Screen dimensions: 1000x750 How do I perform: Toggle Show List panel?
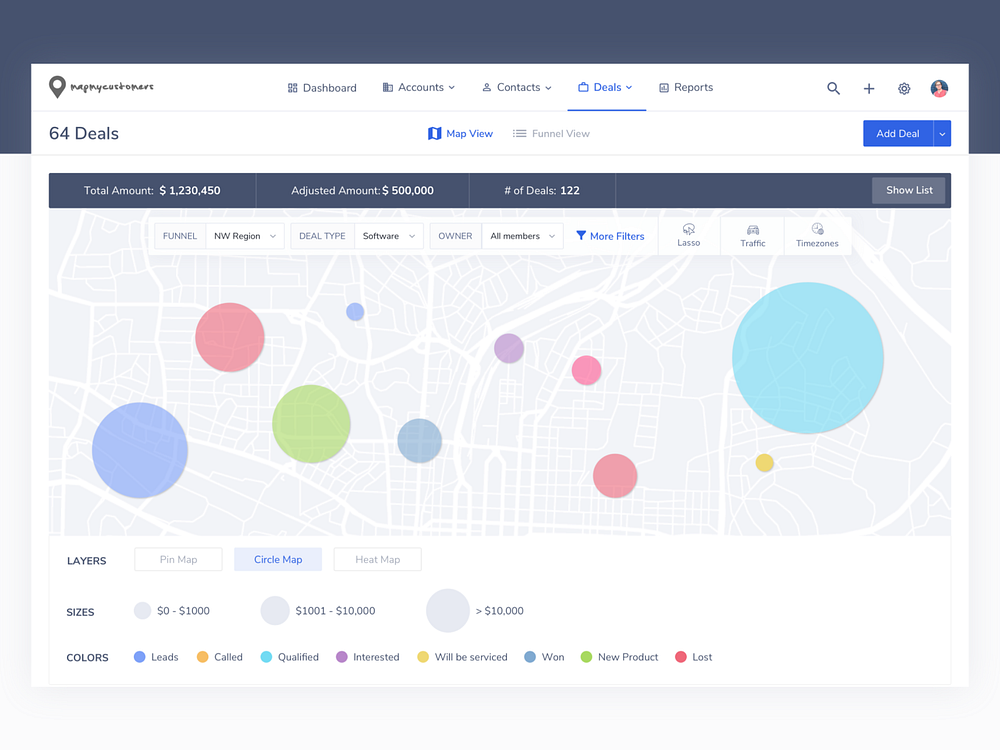908,190
